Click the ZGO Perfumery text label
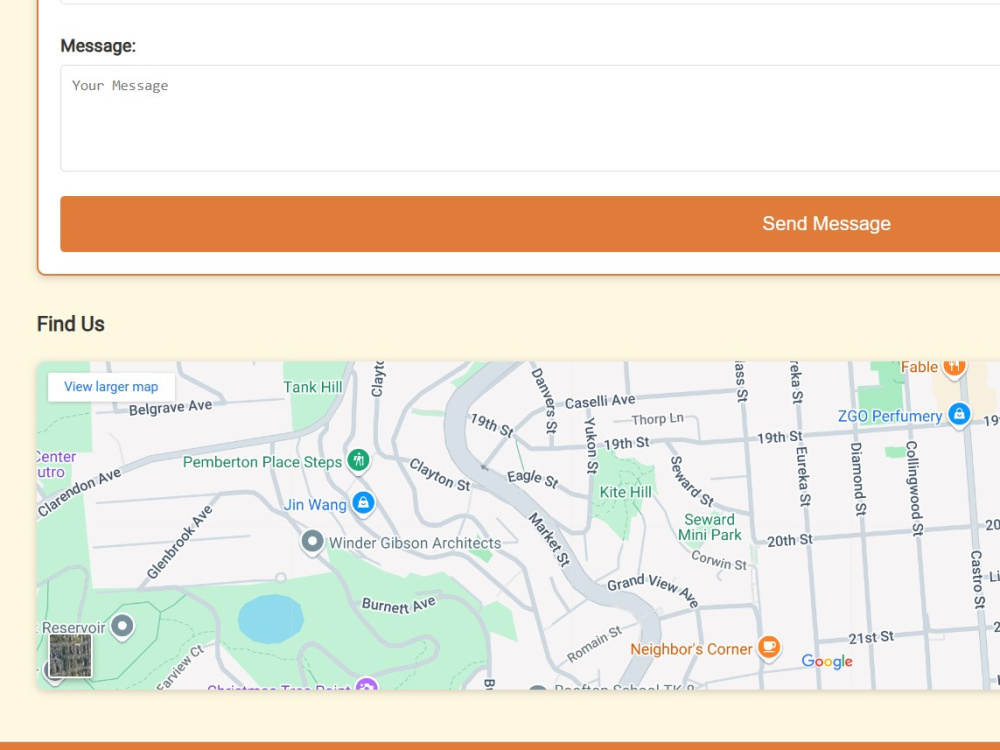This screenshot has height=750, width=1000. (890, 416)
